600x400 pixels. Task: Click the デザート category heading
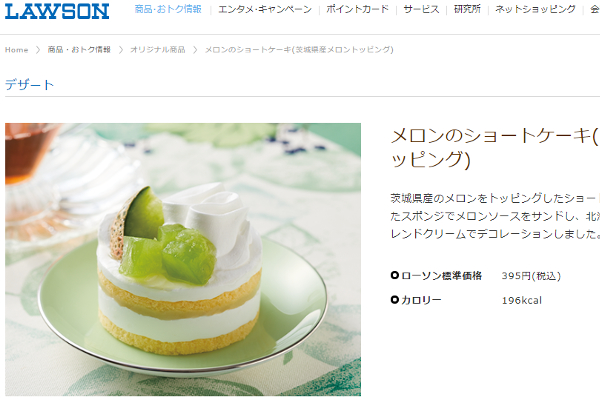click(29, 85)
